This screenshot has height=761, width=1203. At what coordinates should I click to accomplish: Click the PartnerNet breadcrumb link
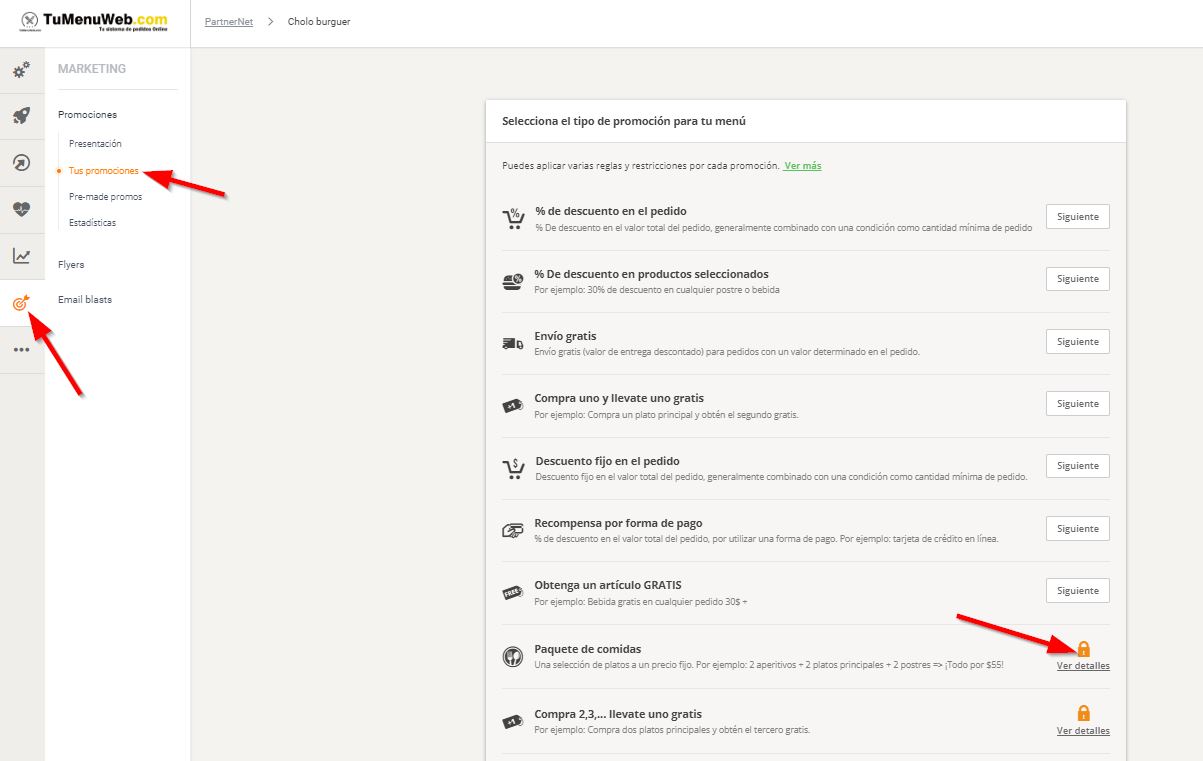[x=229, y=21]
